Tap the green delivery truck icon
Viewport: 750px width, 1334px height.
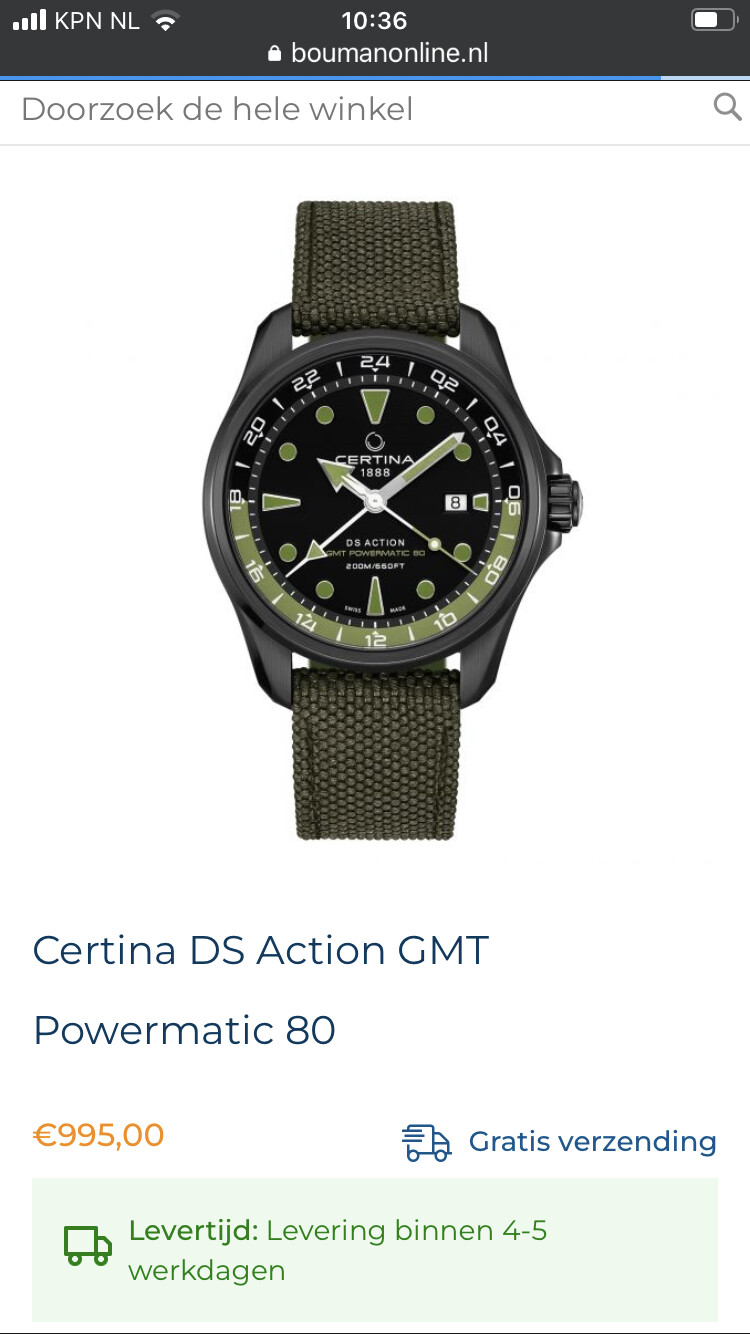[x=88, y=1246]
